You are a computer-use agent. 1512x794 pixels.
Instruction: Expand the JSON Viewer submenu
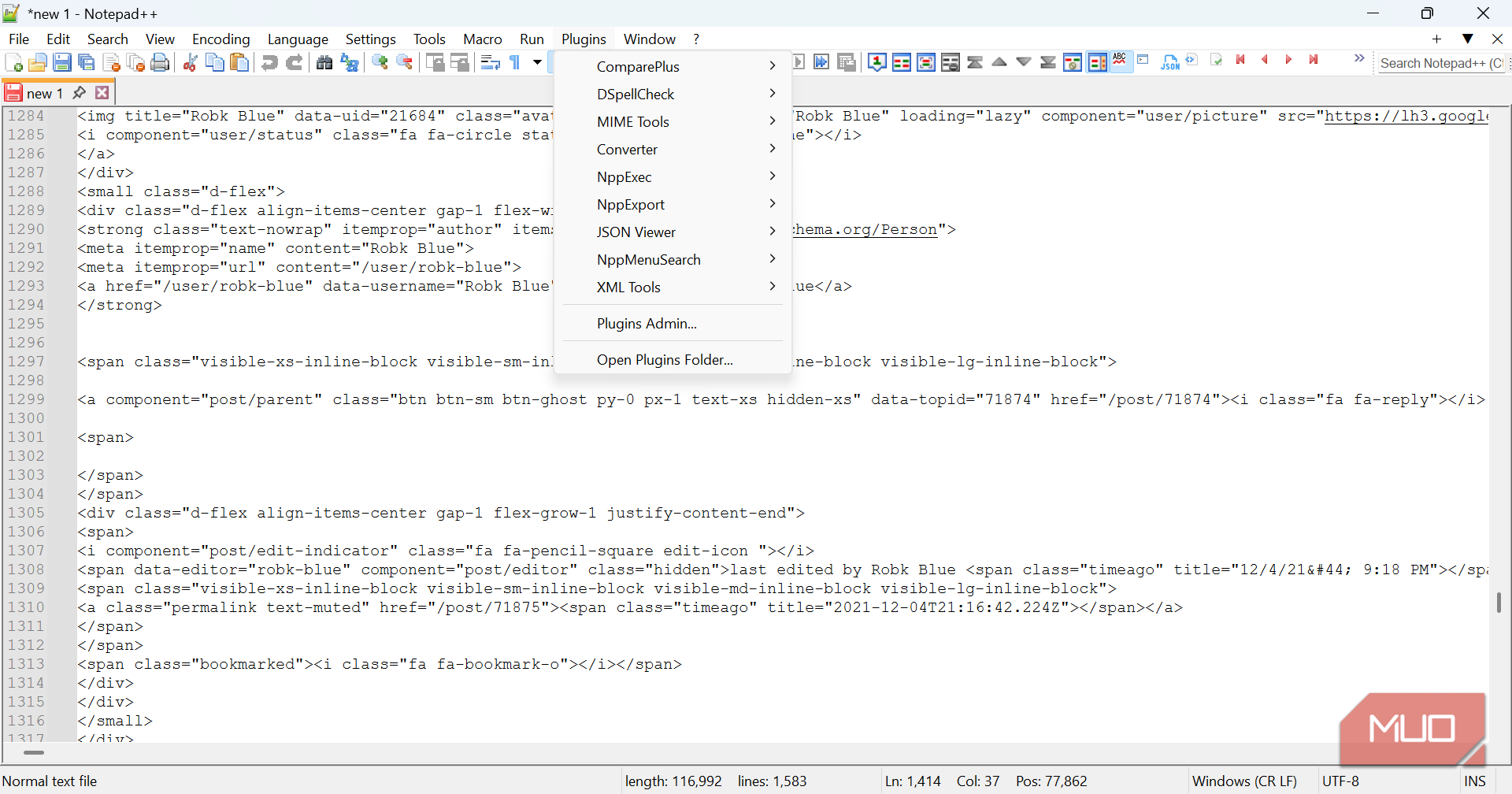pyautogui.click(x=673, y=232)
